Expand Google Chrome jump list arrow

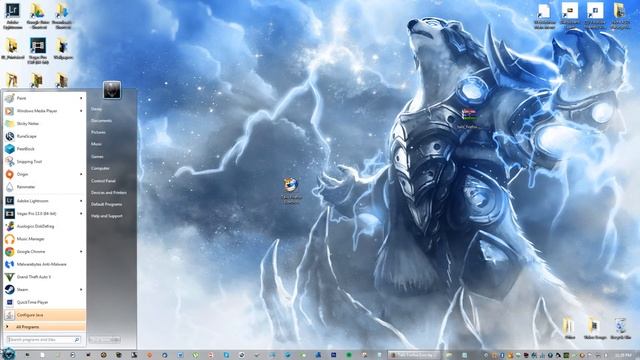pos(81,251)
